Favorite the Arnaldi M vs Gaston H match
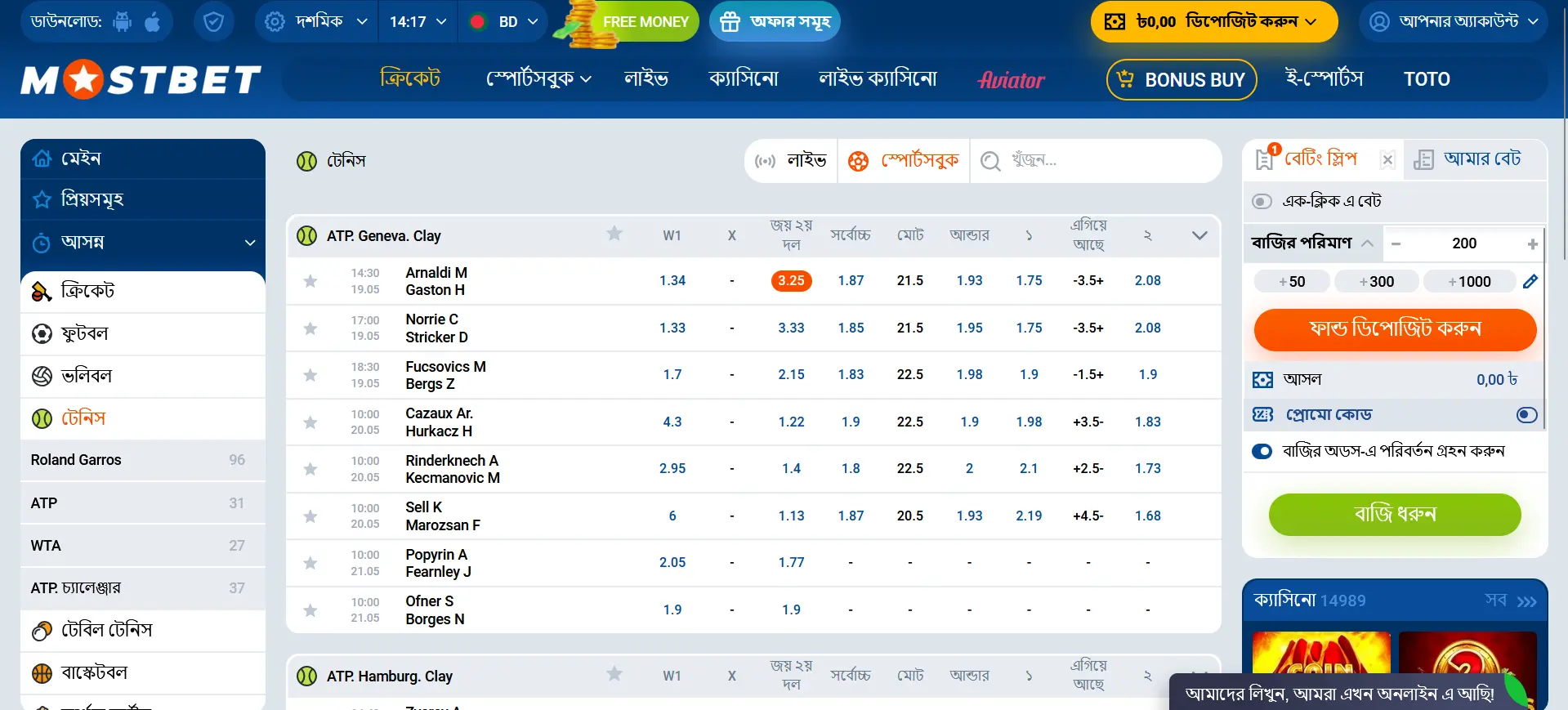Image resolution: width=1568 pixels, height=710 pixels. (x=310, y=281)
